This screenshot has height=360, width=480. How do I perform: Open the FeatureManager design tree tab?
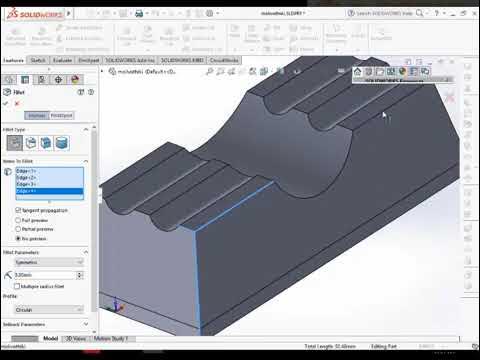[9, 80]
